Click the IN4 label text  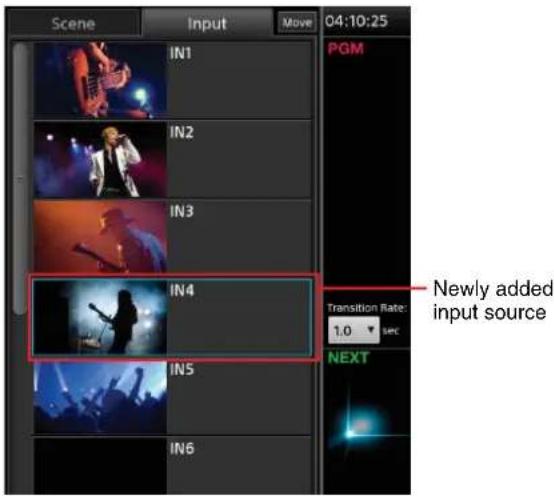[x=182, y=290]
